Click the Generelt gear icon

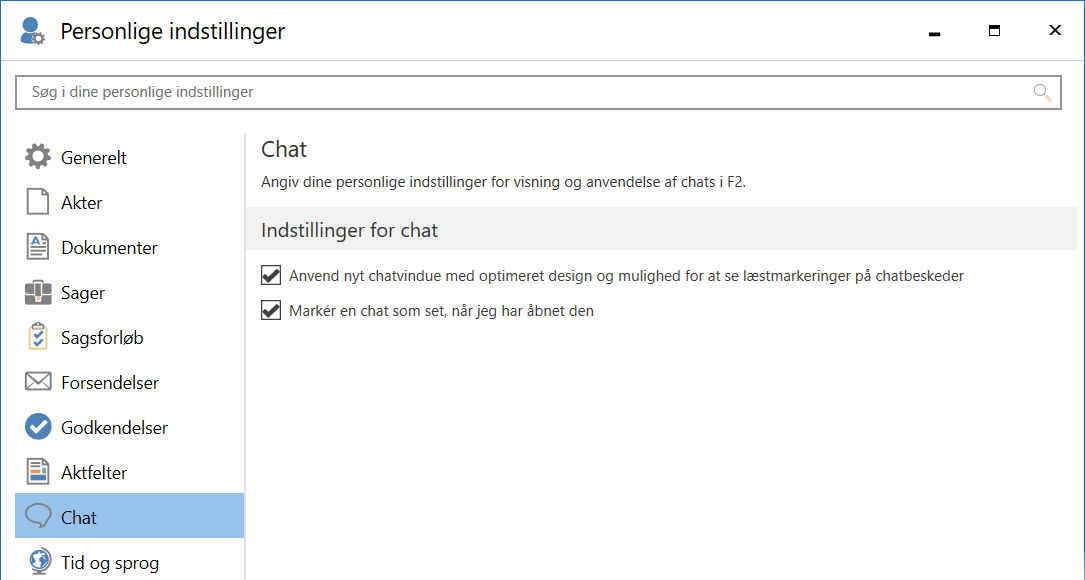(x=38, y=157)
